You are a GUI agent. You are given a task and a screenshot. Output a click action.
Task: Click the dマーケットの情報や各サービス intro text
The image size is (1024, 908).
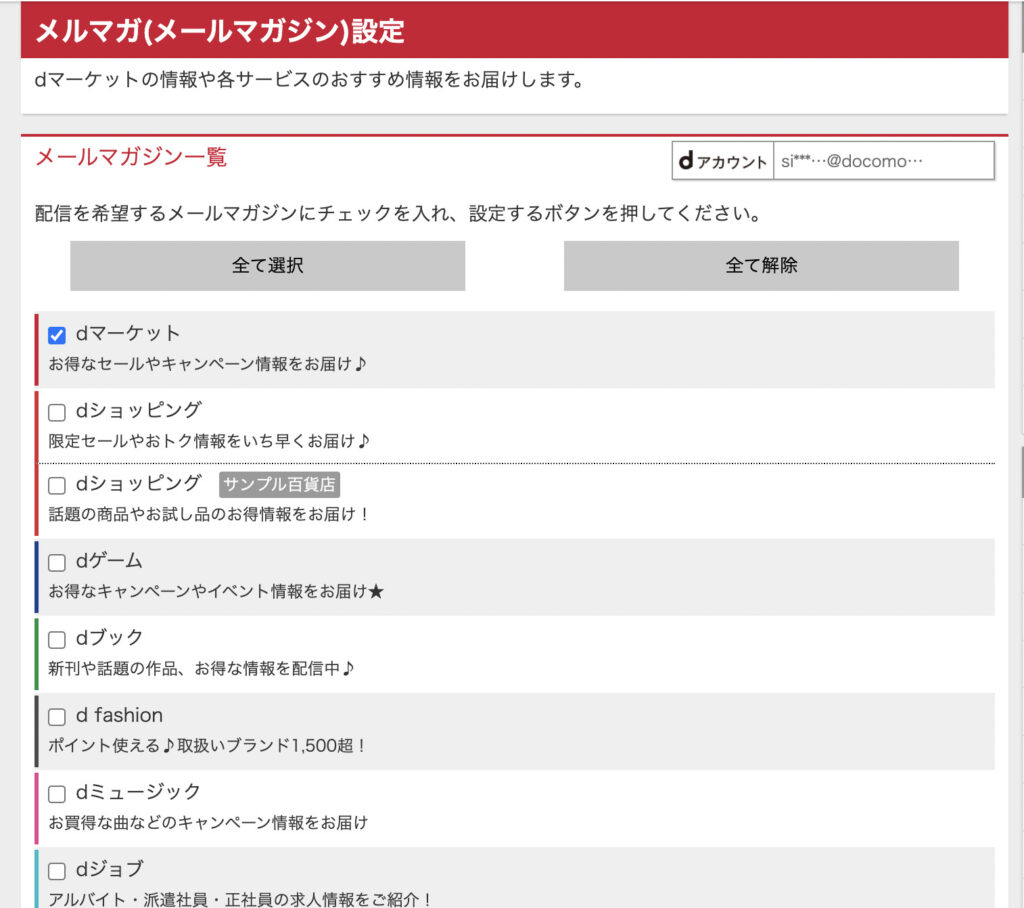pyautogui.click(x=309, y=80)
